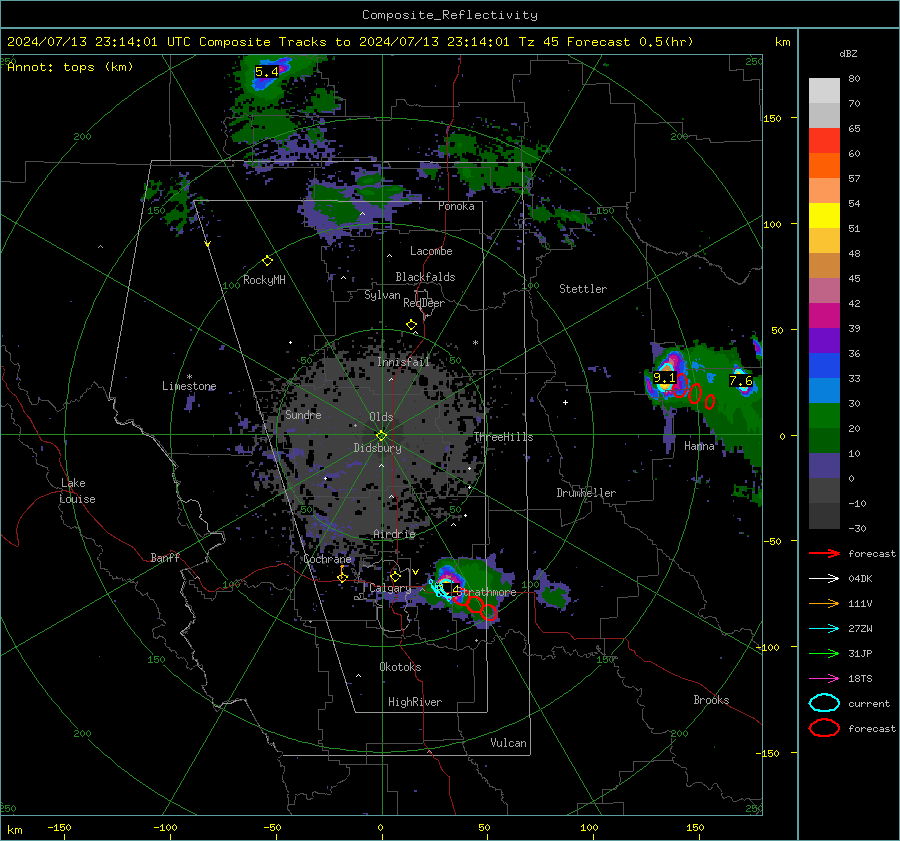Click the storm top annotation 7.6
This screenshot has height=841, width=900.
point(740,381)
